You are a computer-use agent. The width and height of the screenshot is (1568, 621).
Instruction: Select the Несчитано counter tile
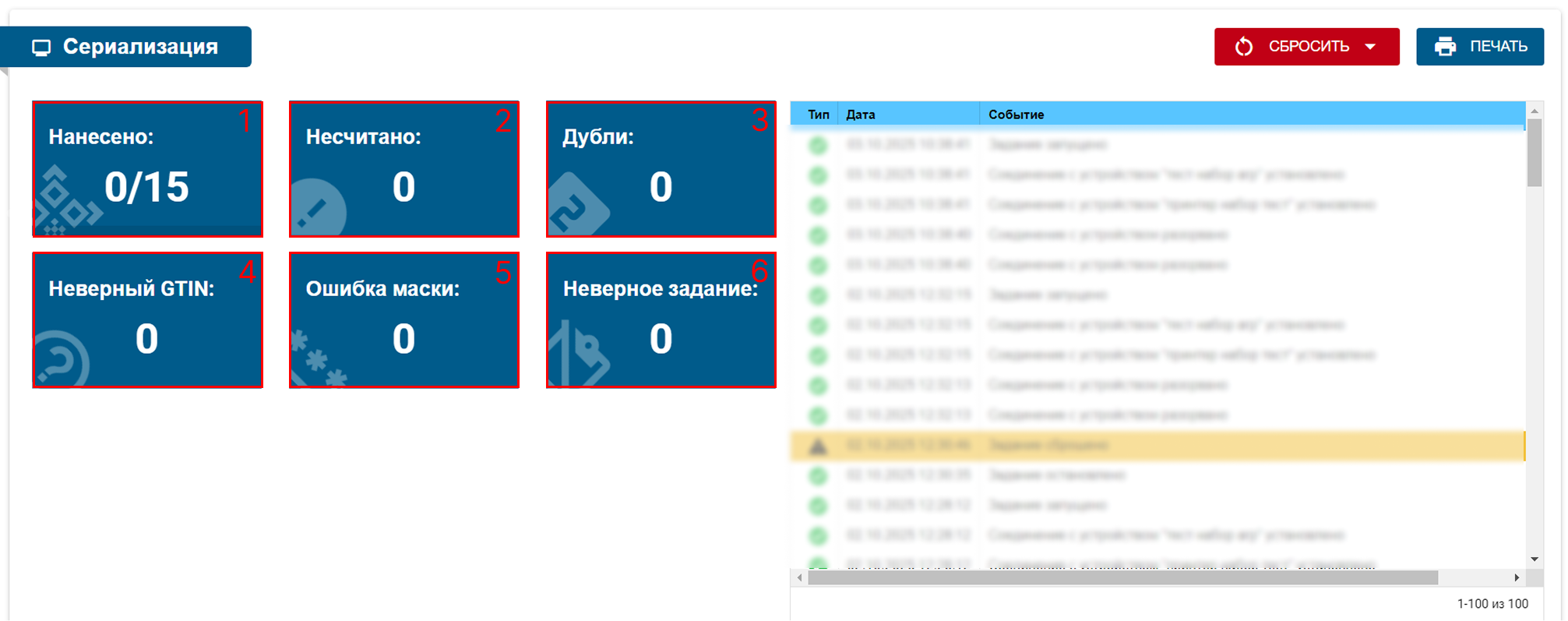point(404,168)
